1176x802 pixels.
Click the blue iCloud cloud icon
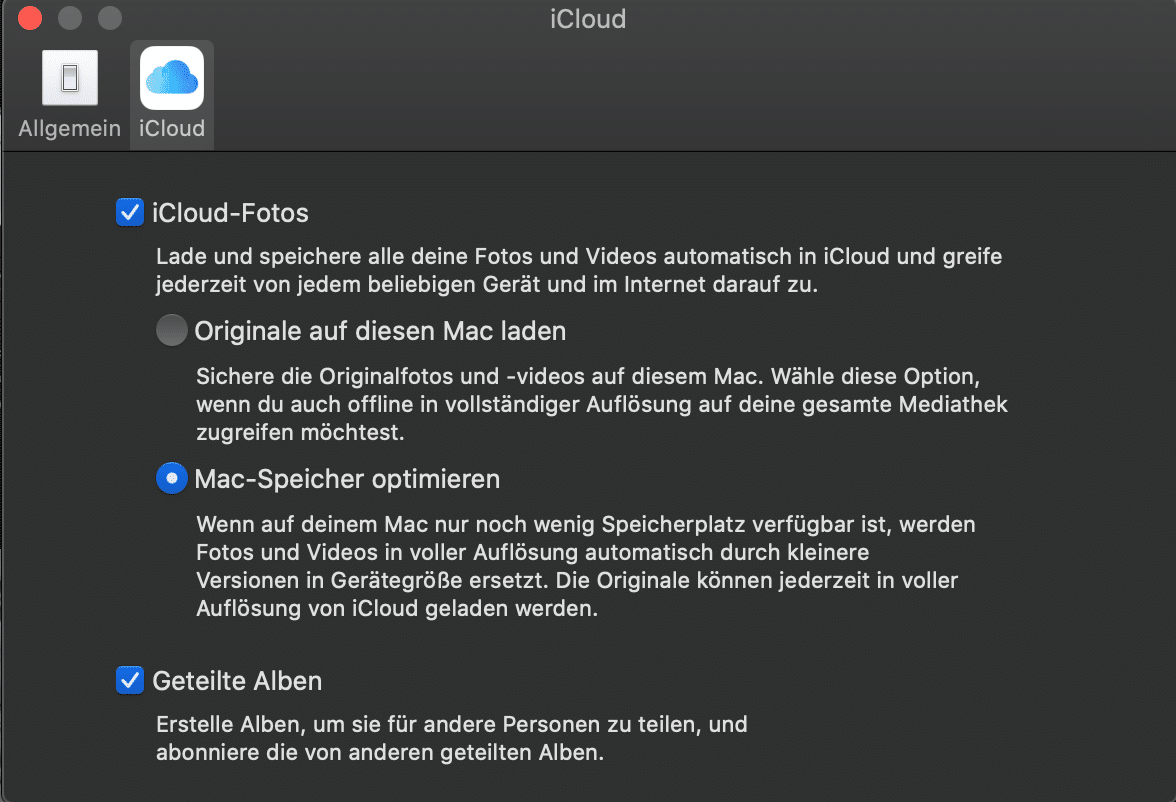(x=172, y=78)
